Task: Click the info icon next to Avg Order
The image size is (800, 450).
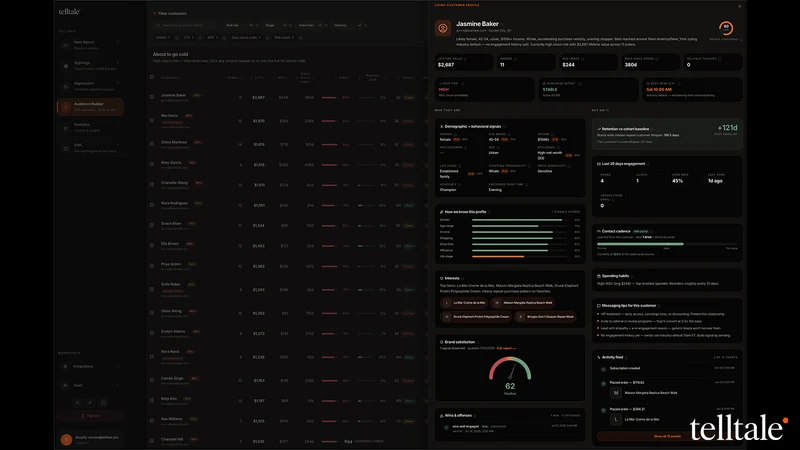Action: [583, 59]
